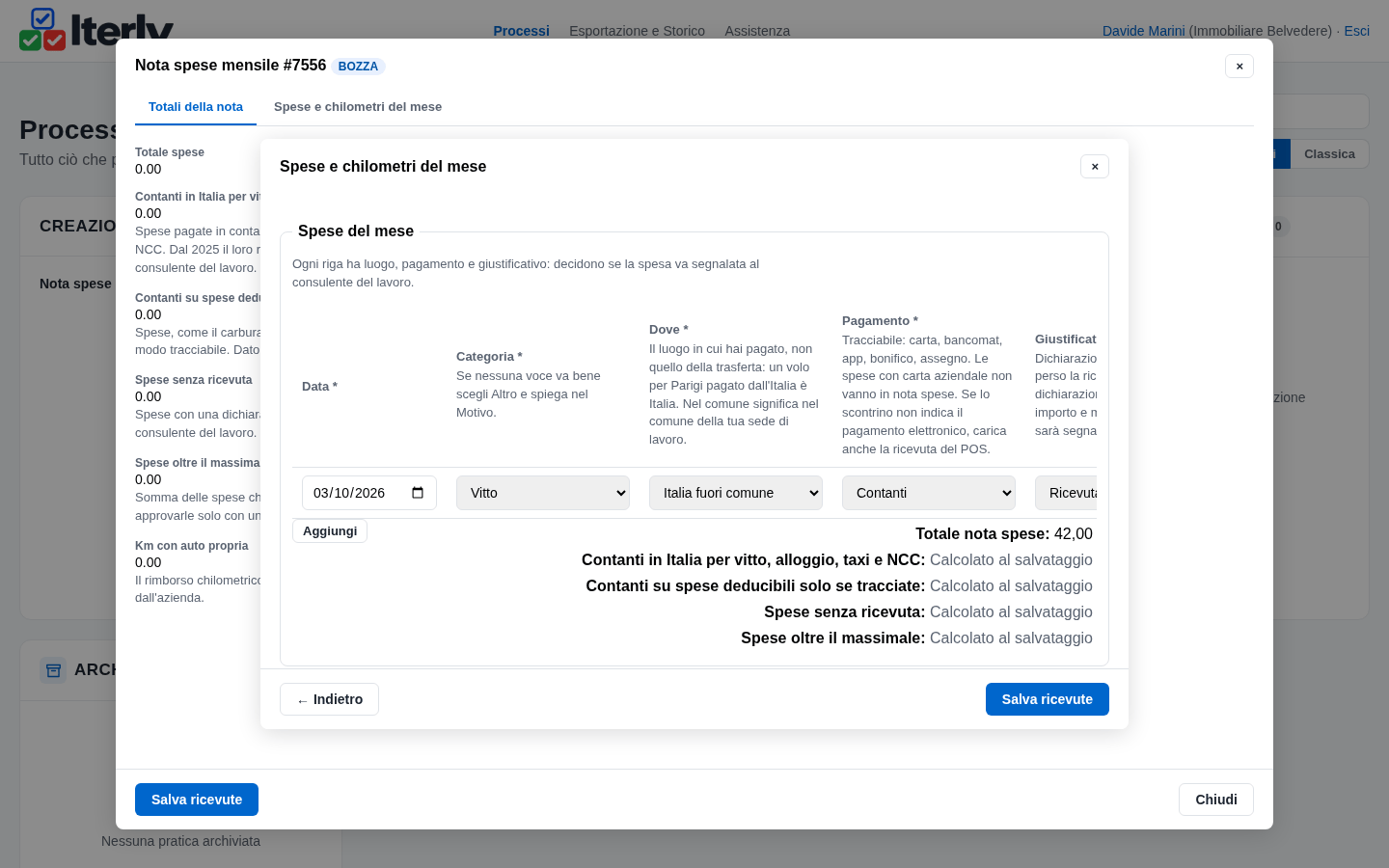The height and width of the screenshot is (868, 1389).
Task: Click the 'Spese del mese' section heading
Action: pos(356,231)
